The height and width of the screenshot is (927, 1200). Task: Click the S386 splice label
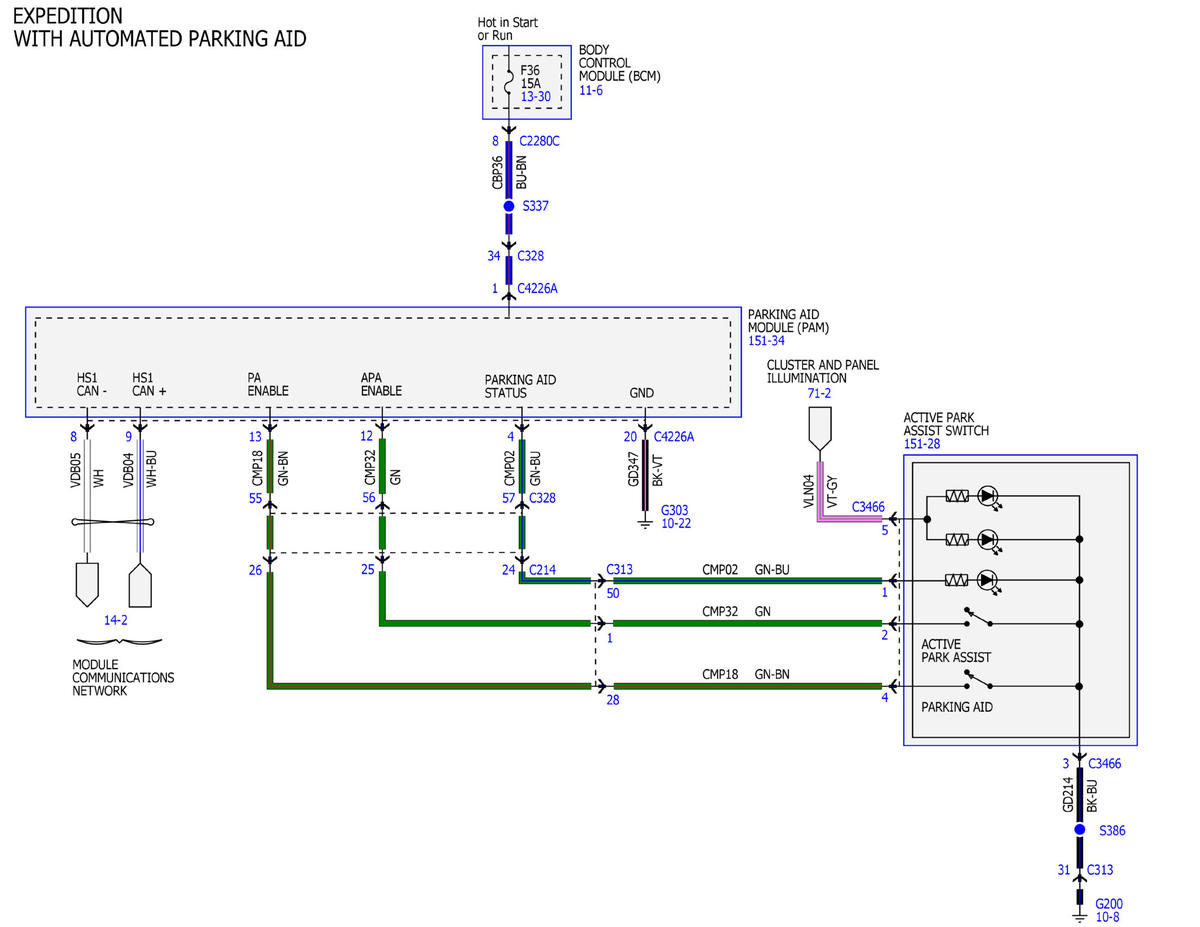(x=1112, y=830)
